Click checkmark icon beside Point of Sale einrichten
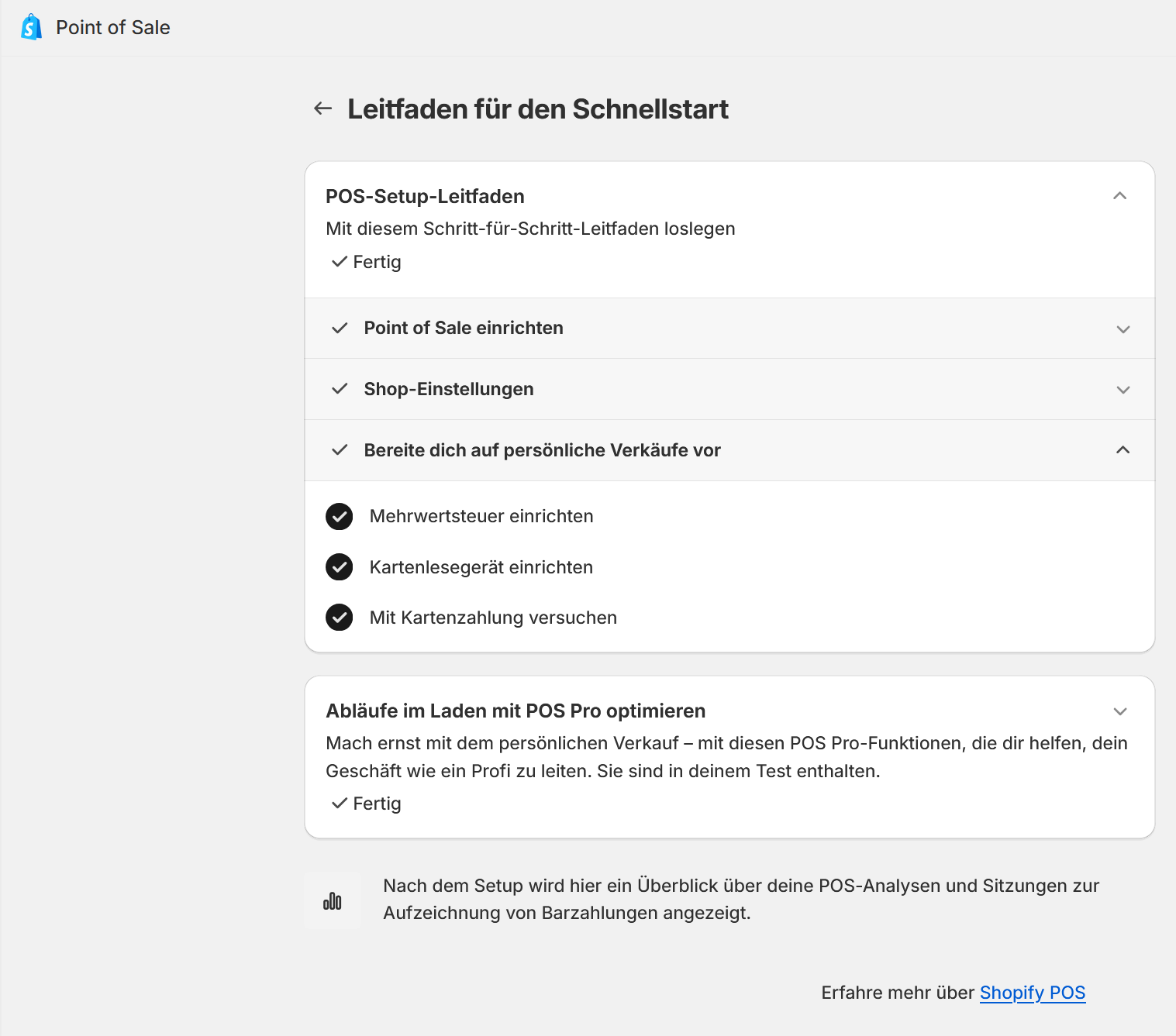This screenshot has height=1036, width=1176. (x=340, y=329)
